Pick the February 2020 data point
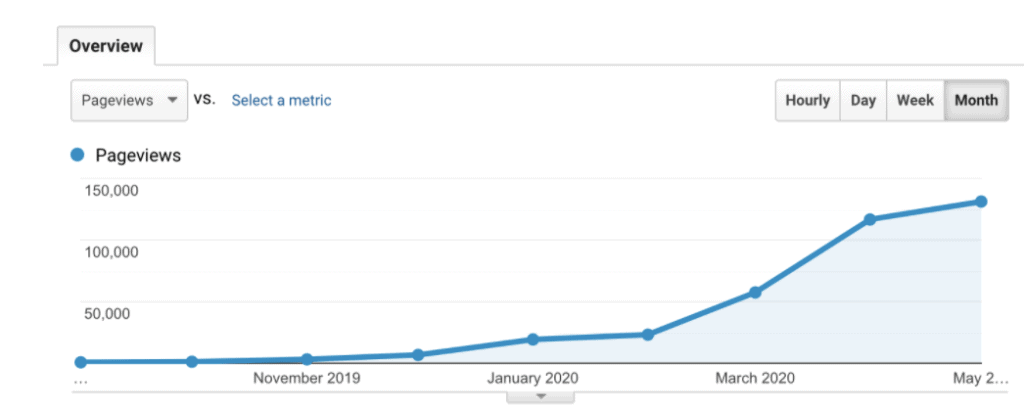 (x=648, y=335)
